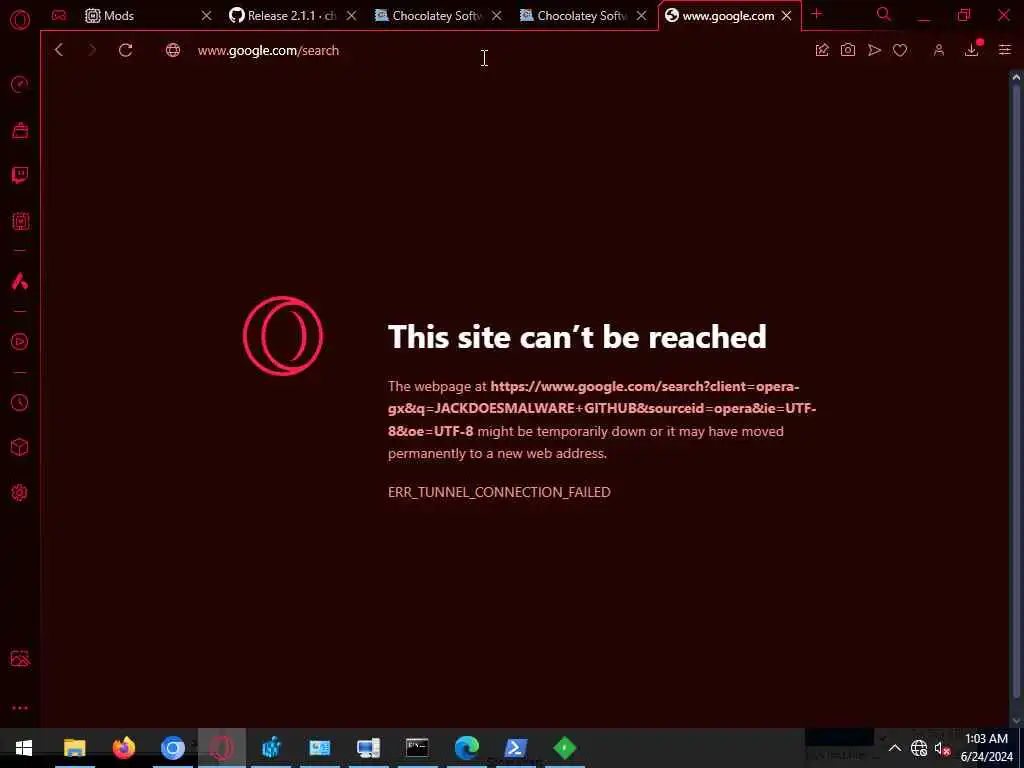Open GX Control speedometer icon
The height and width of the screenshot is (768, 1024).
(20, 84)
